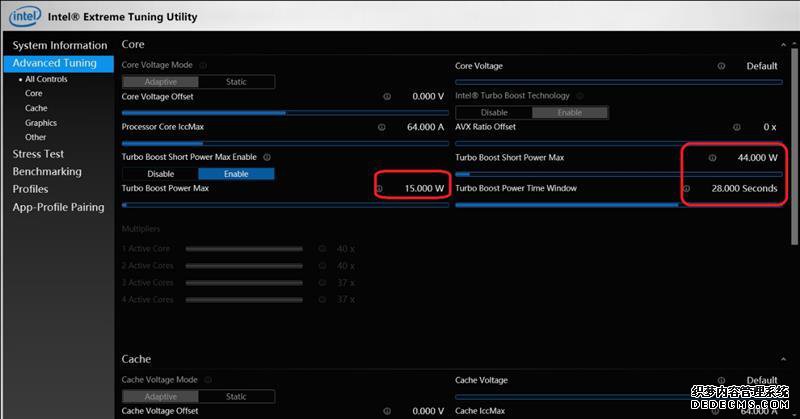
Task: Adjust the Core Voltage slider
Action: click(x=619, y=82)
